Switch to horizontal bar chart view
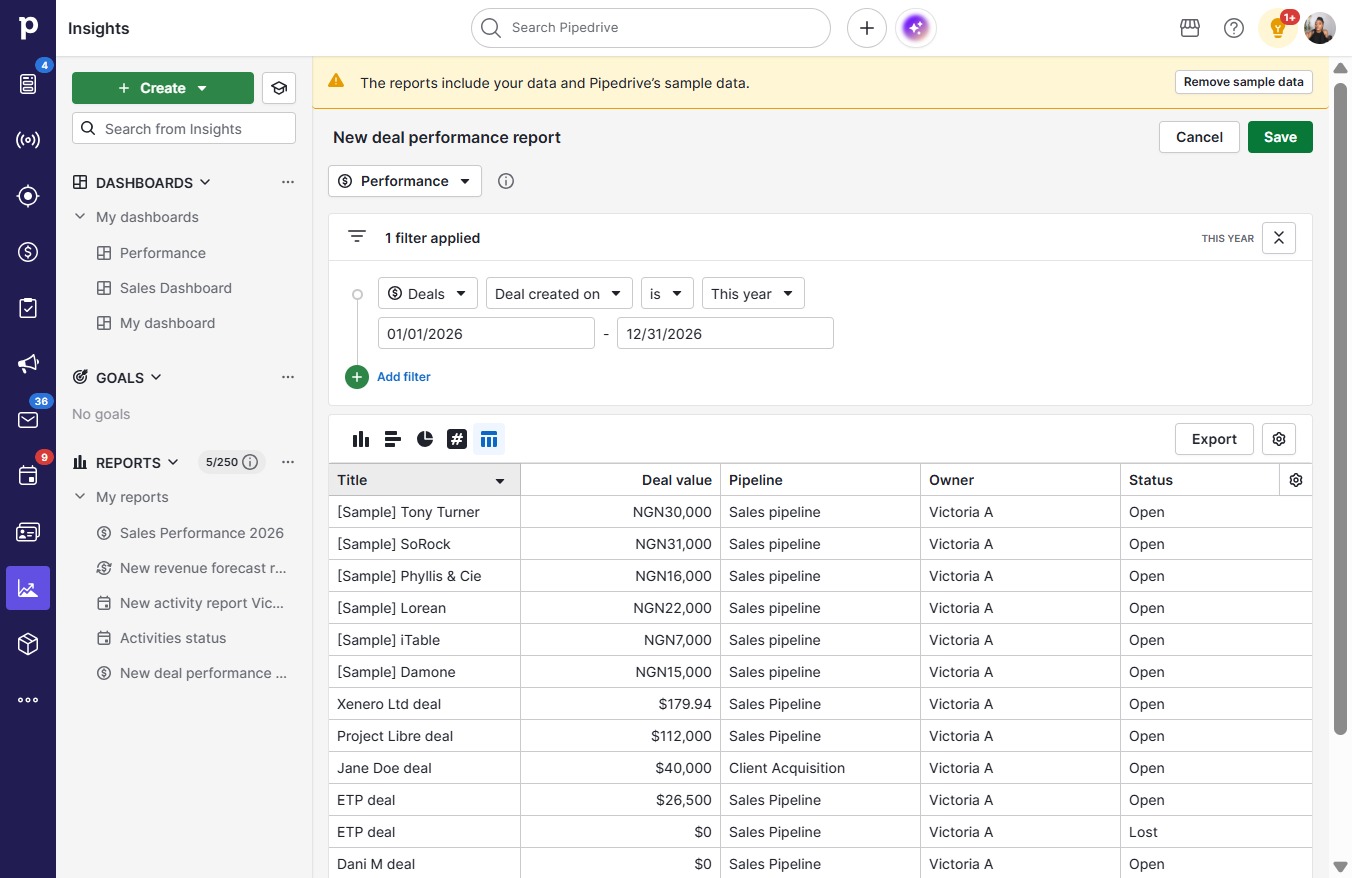 click(393, 439)
